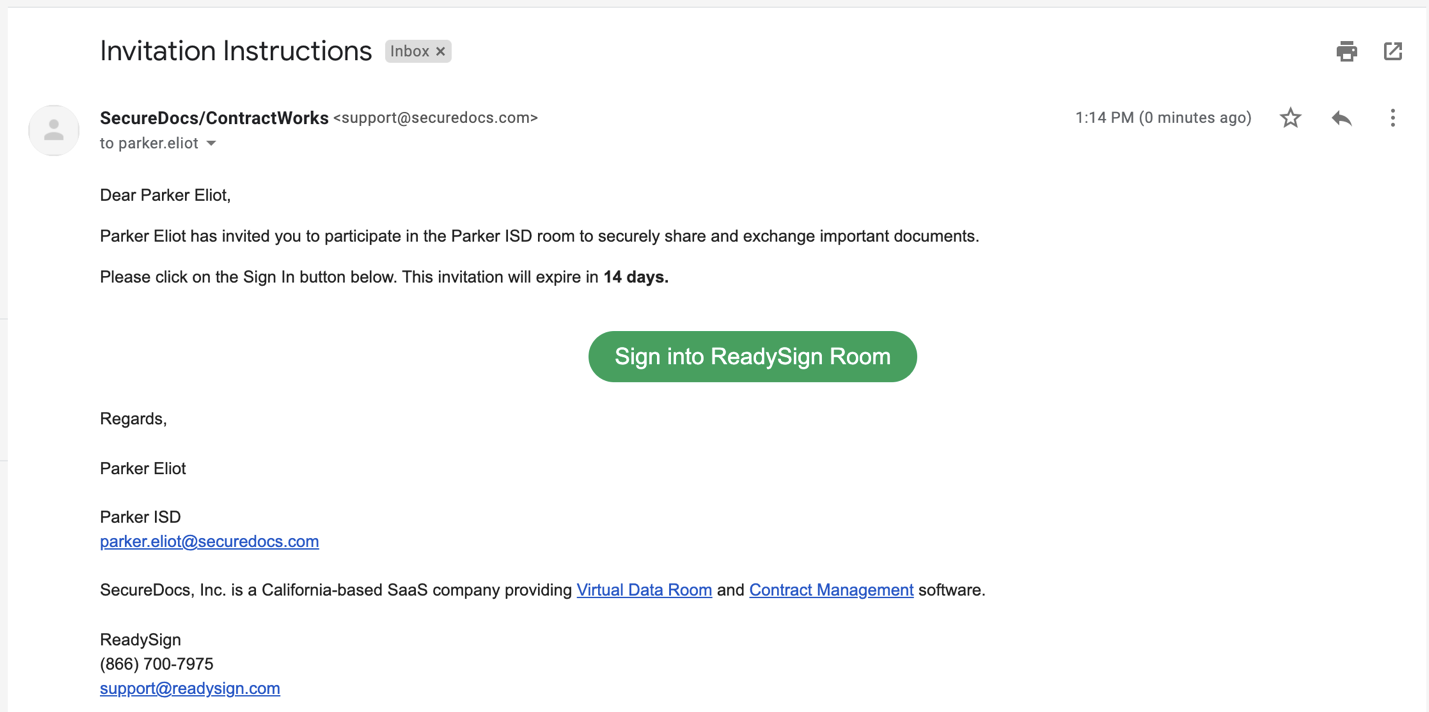This screenshot has height=712, width=1429.
Task: Click the Invitation Instructions subject heading
Action: tap(236, 51)
